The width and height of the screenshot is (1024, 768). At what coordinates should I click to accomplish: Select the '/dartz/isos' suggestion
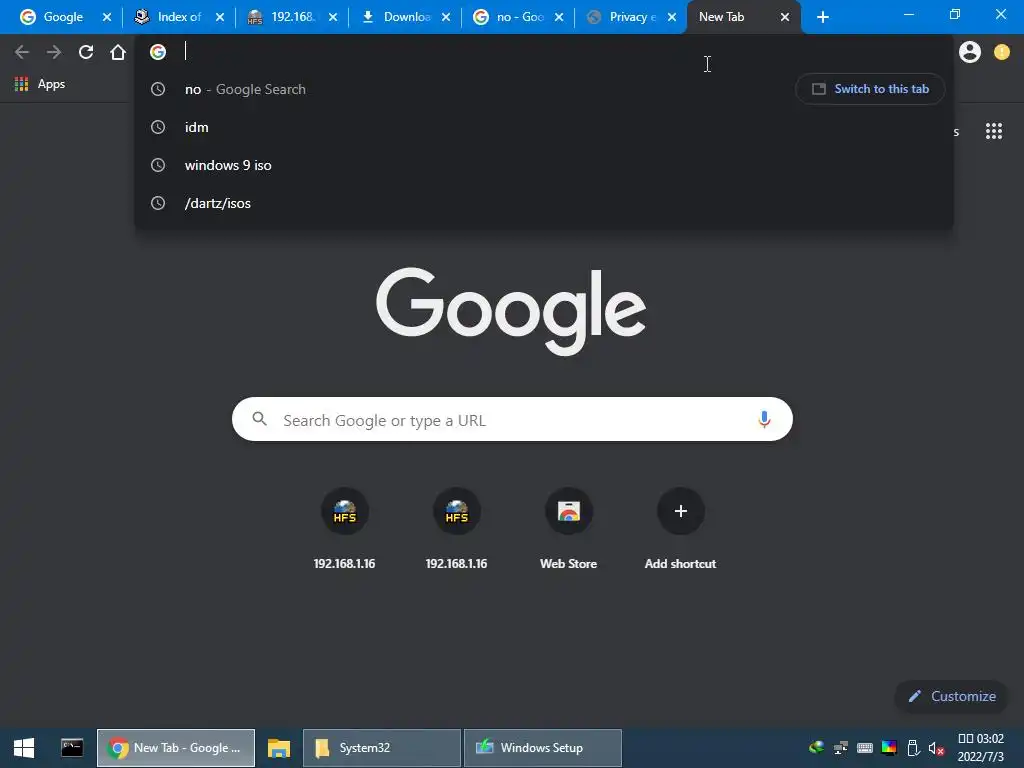pyautogui.click(x=543, y=203)
